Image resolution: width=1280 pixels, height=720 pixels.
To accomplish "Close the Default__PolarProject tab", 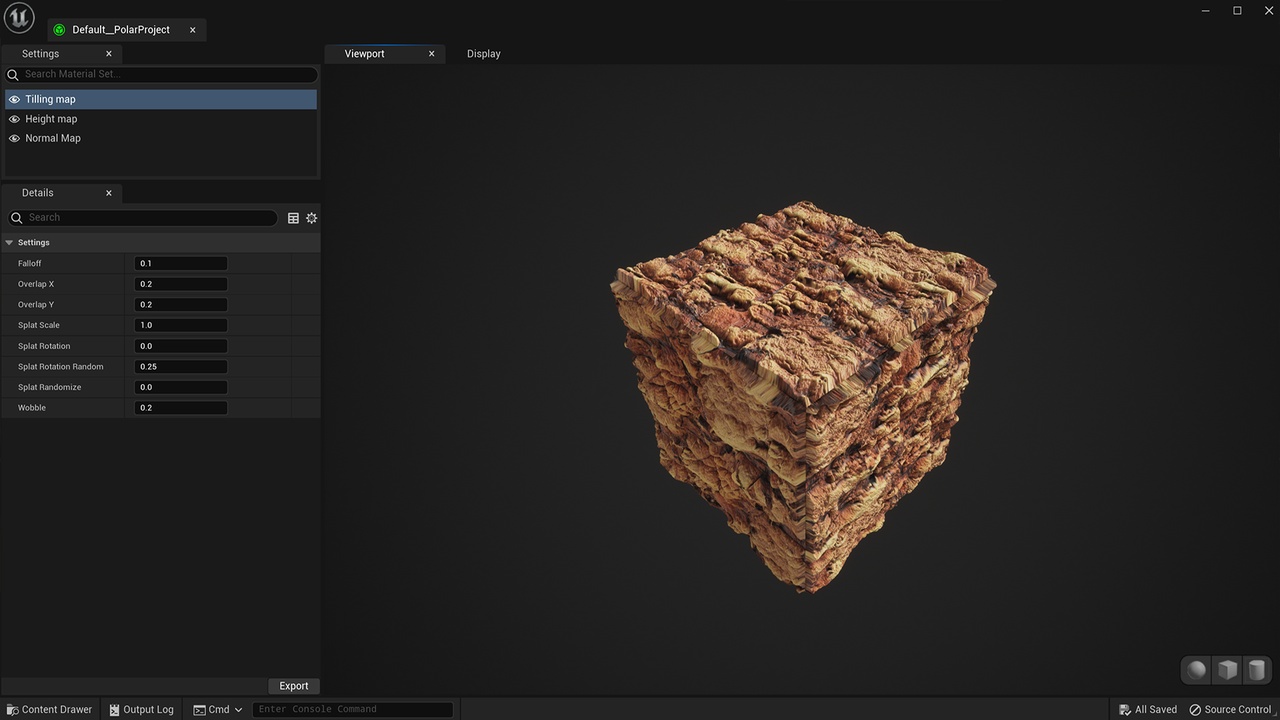I will (x=193, y=30).
